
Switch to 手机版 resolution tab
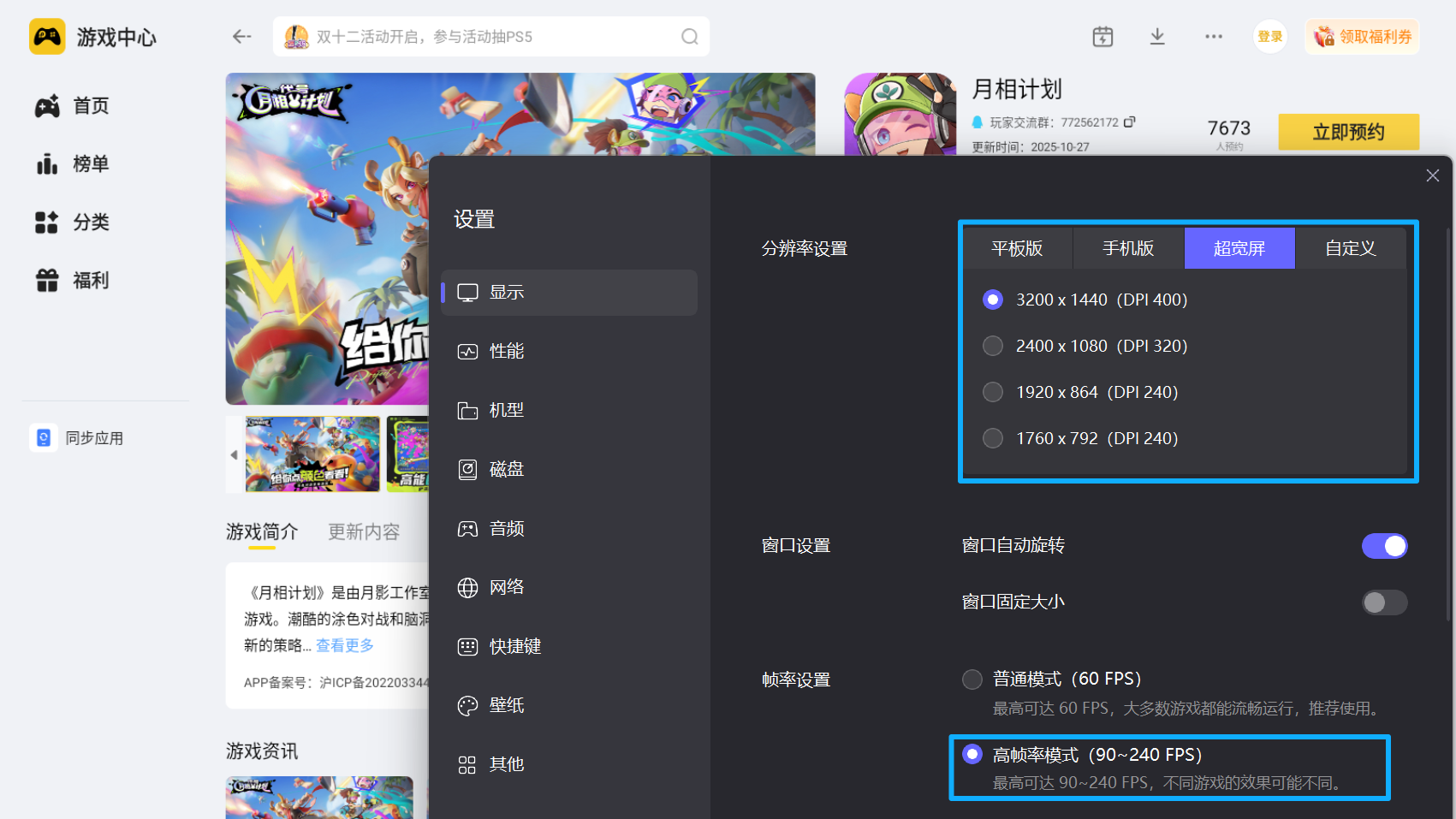pos(1128,248)
